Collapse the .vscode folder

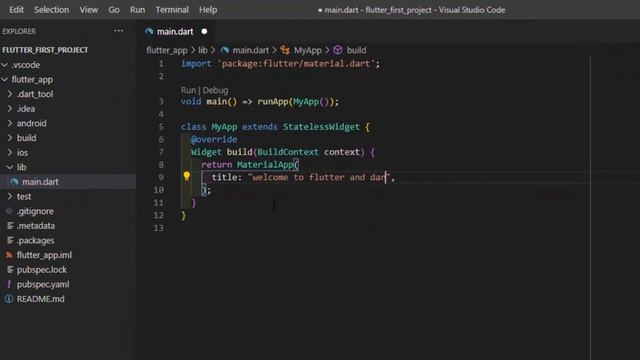tap(5, 65)
